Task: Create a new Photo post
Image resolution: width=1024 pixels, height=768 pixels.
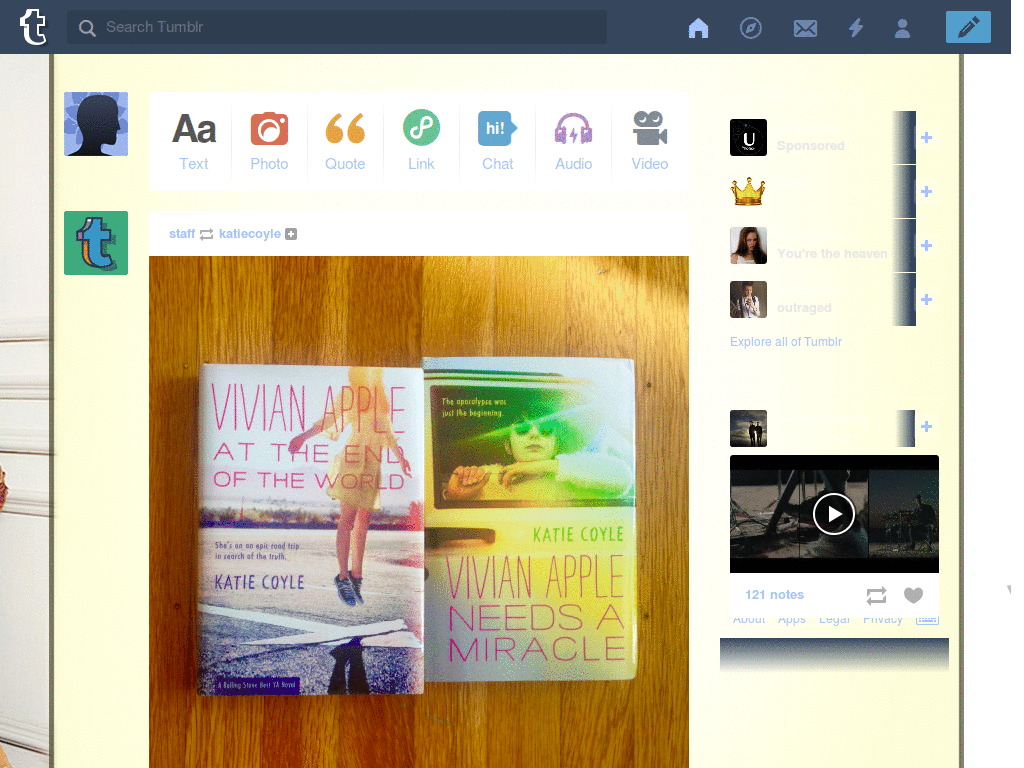Action: pos(269,141)
